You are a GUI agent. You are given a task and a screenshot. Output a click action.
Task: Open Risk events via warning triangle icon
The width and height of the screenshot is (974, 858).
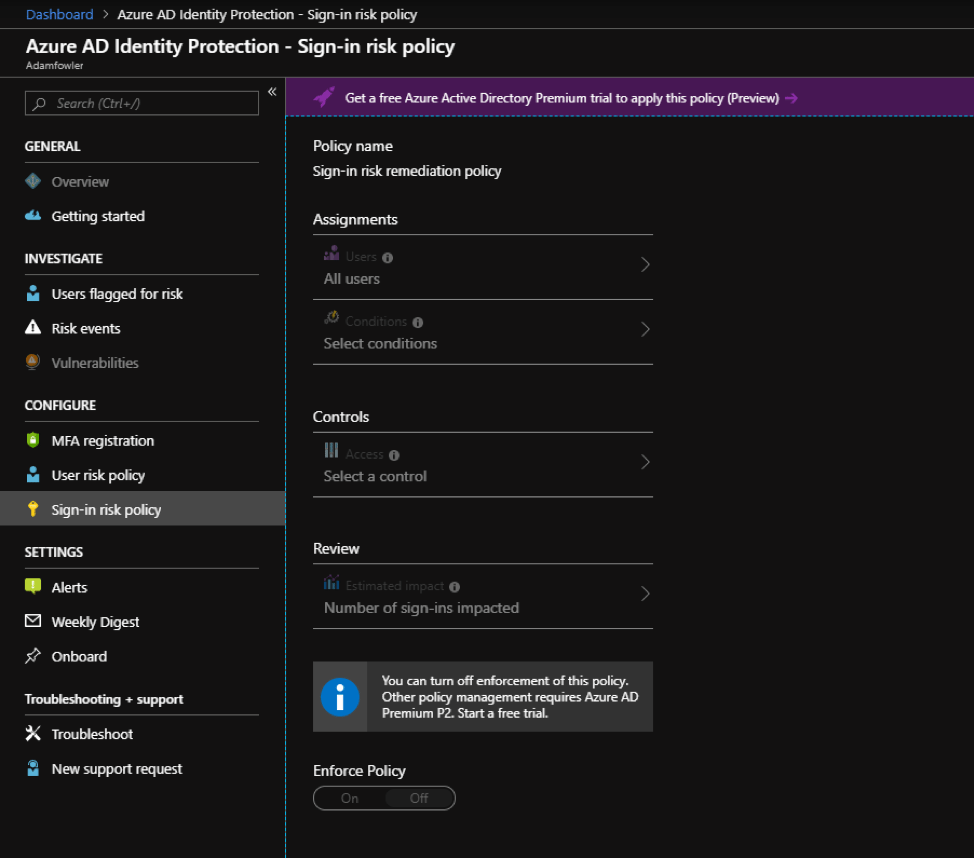click(x=33, y=328)
